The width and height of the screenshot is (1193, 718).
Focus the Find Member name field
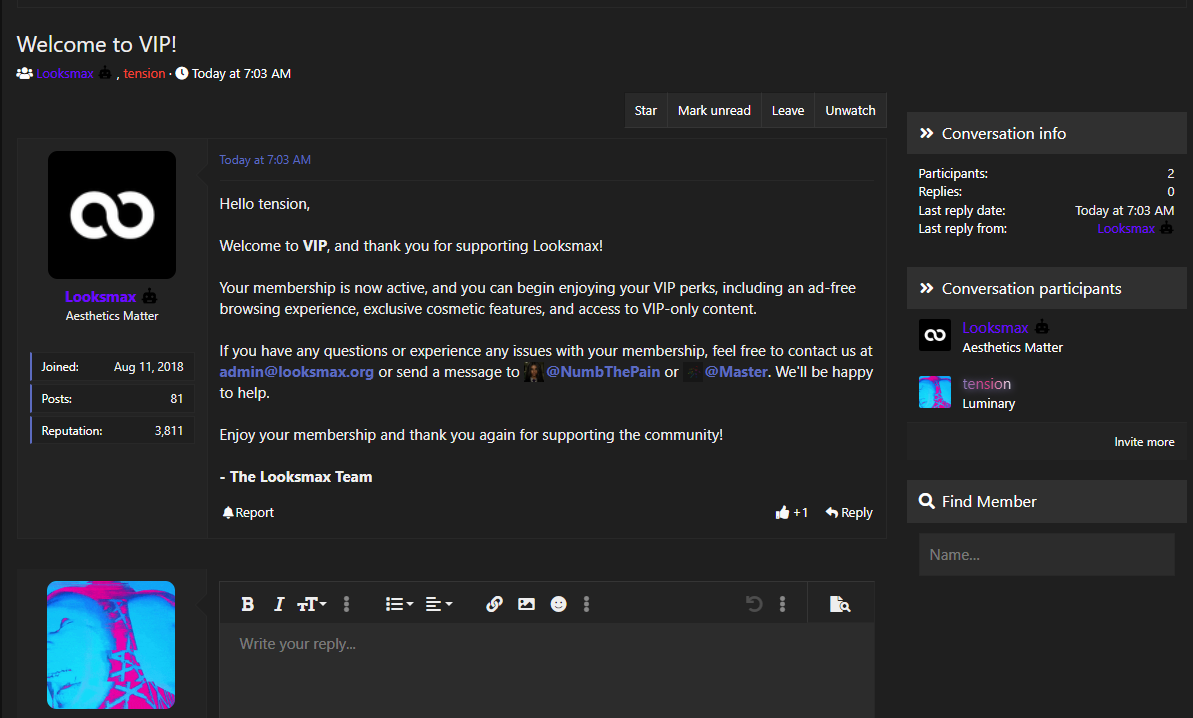click(x=1047, y=554)
